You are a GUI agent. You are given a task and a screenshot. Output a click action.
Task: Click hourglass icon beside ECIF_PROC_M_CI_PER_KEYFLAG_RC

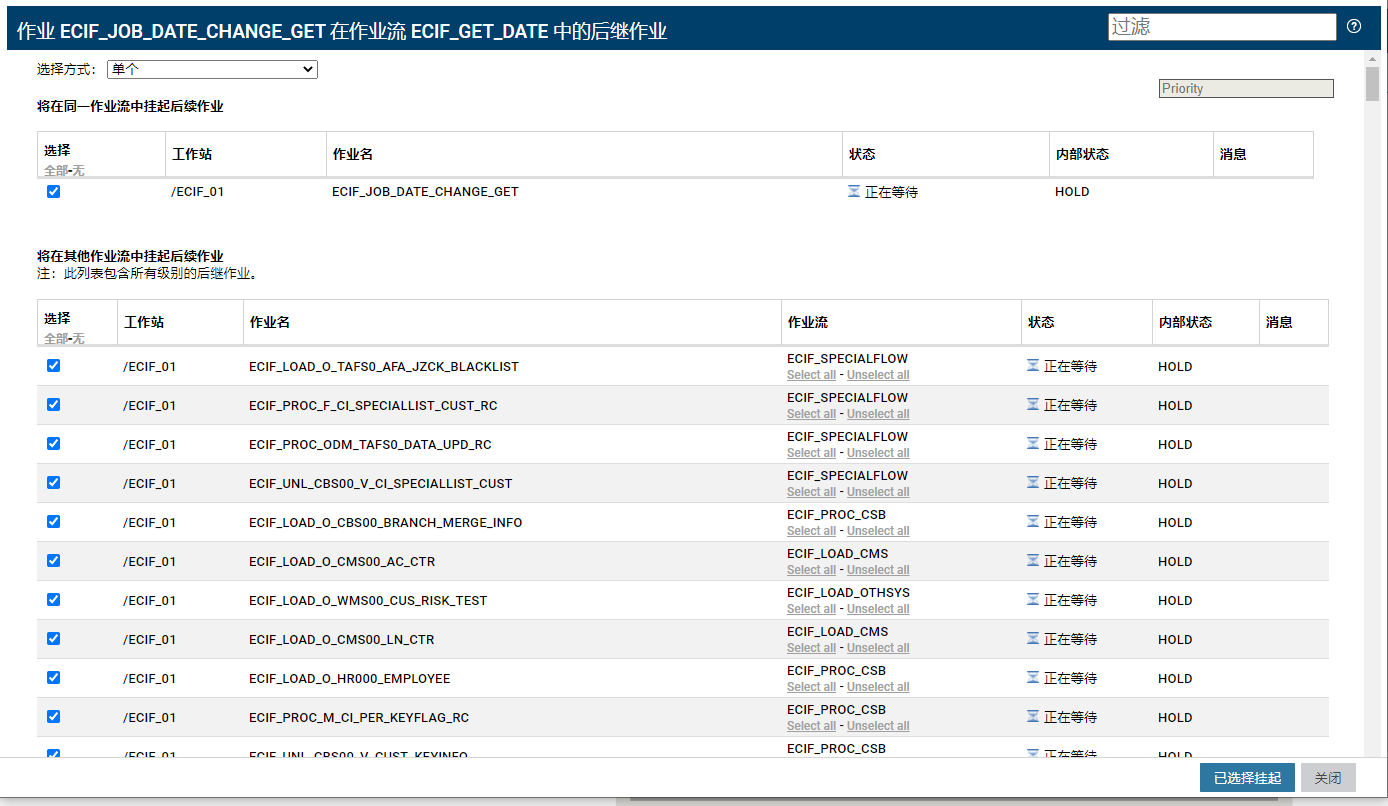pyautogui.click(x=1031, y=716)
